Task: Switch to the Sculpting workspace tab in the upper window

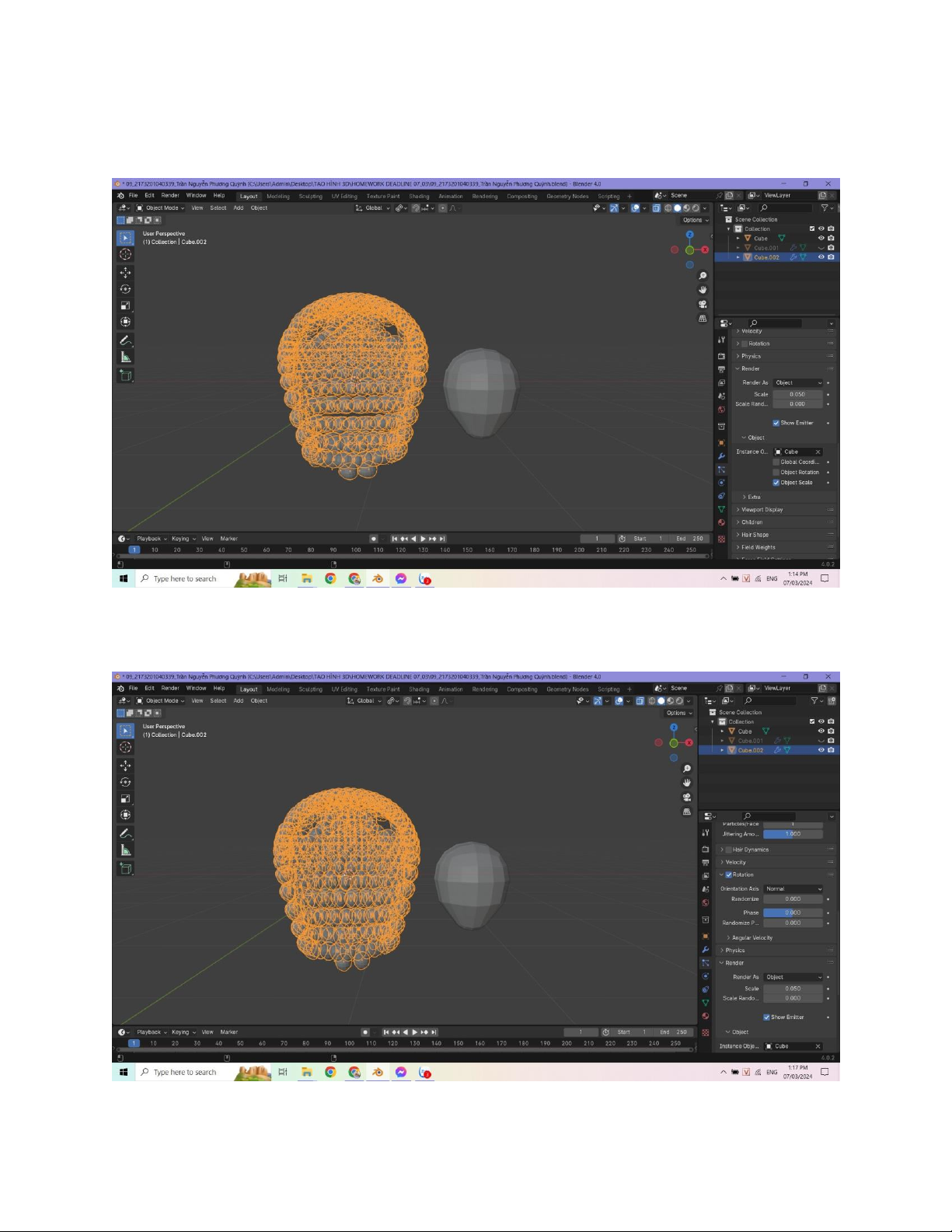Action: click(310, 197)
